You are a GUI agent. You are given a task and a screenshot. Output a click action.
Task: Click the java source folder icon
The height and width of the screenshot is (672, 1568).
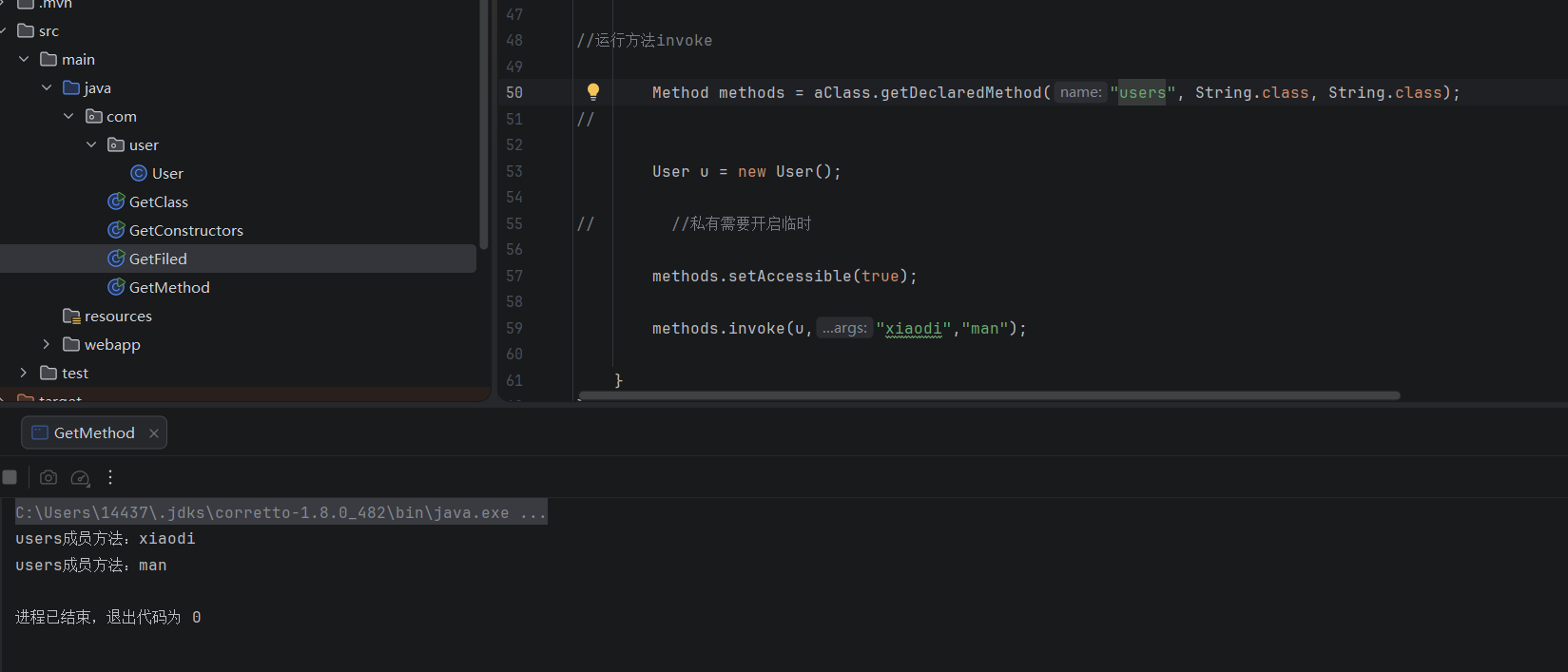71,87
